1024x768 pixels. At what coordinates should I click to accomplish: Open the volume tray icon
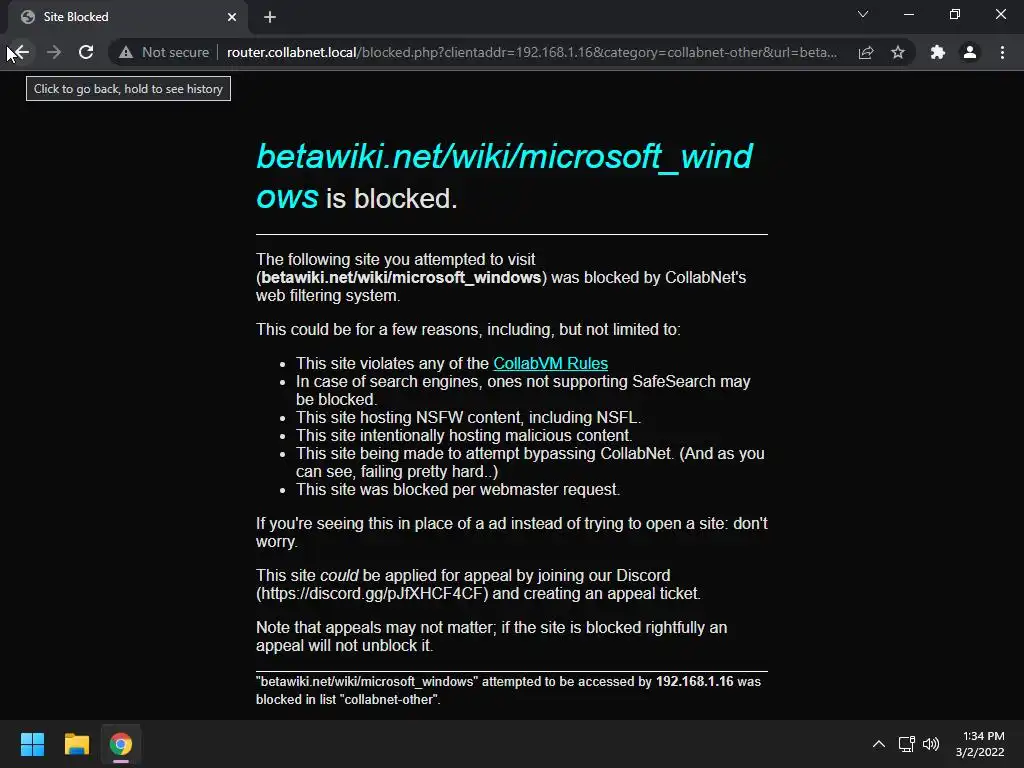click(931, 744)
